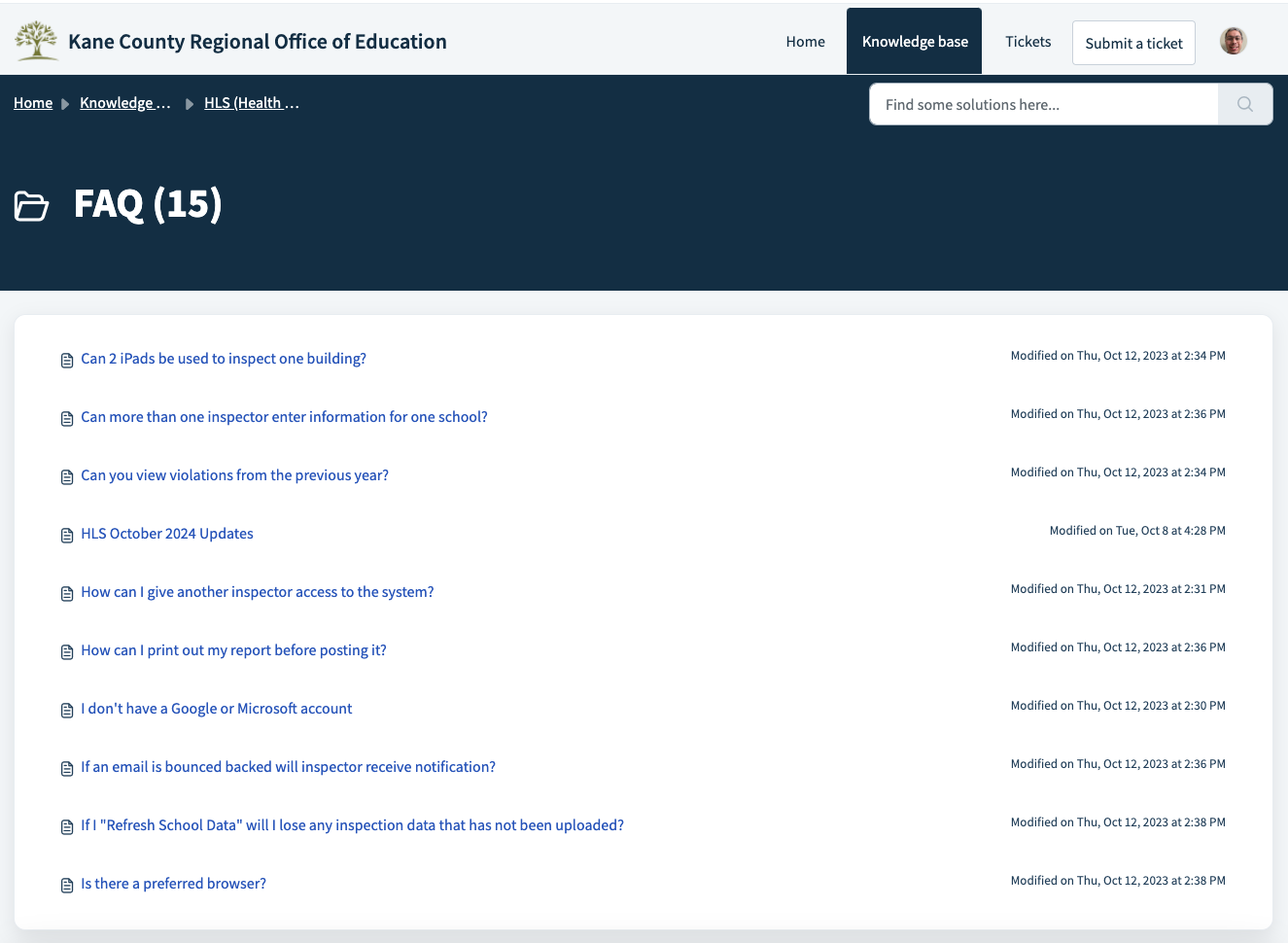Image resolution: width=1288 pixels, height=943 pixels.
Task: Click the document icon beside 'HLS October 2024 Updates'
Action: coord(67,536)
